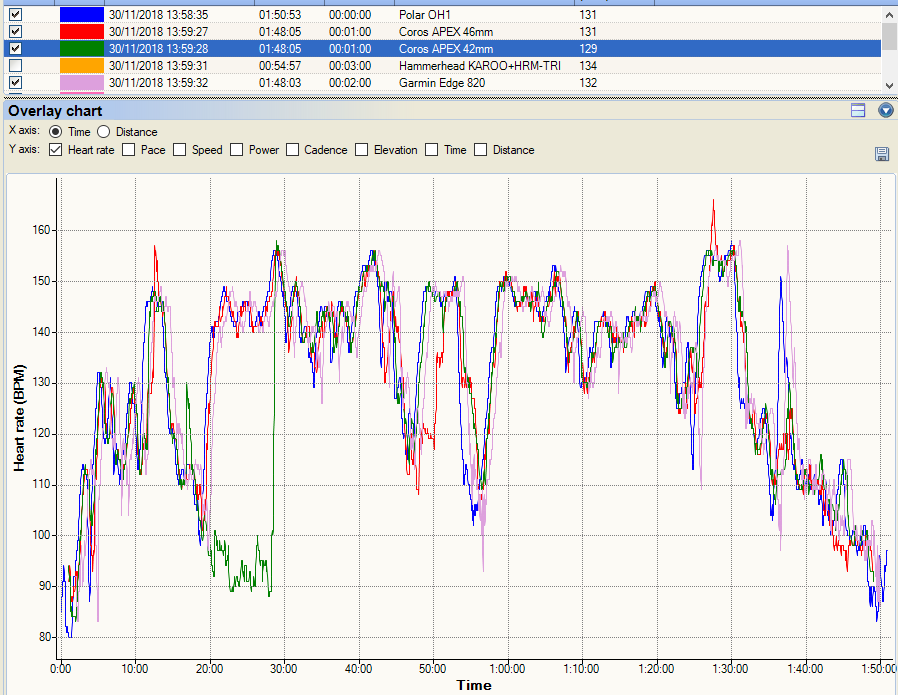
Task: Click the red color swatch for Coros APEX 46mm
Action: point(82,31)
